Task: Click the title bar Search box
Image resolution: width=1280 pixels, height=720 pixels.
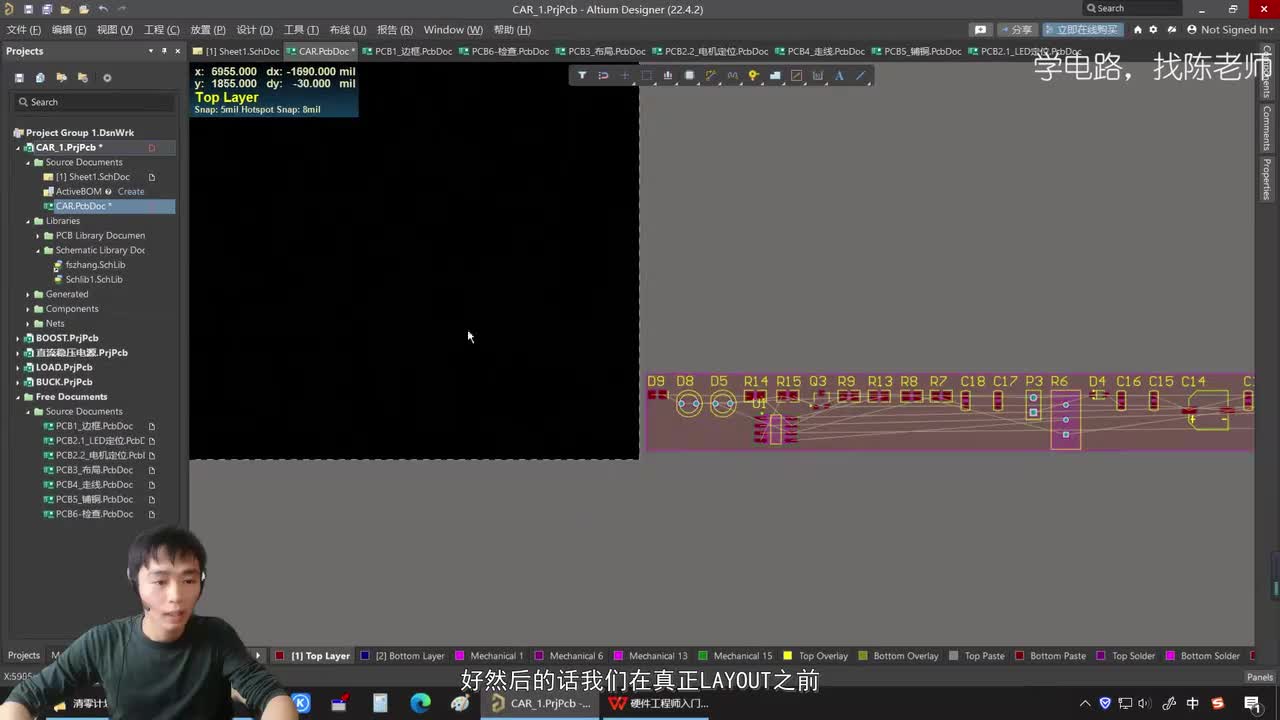Action: [x=1133, y=9]
